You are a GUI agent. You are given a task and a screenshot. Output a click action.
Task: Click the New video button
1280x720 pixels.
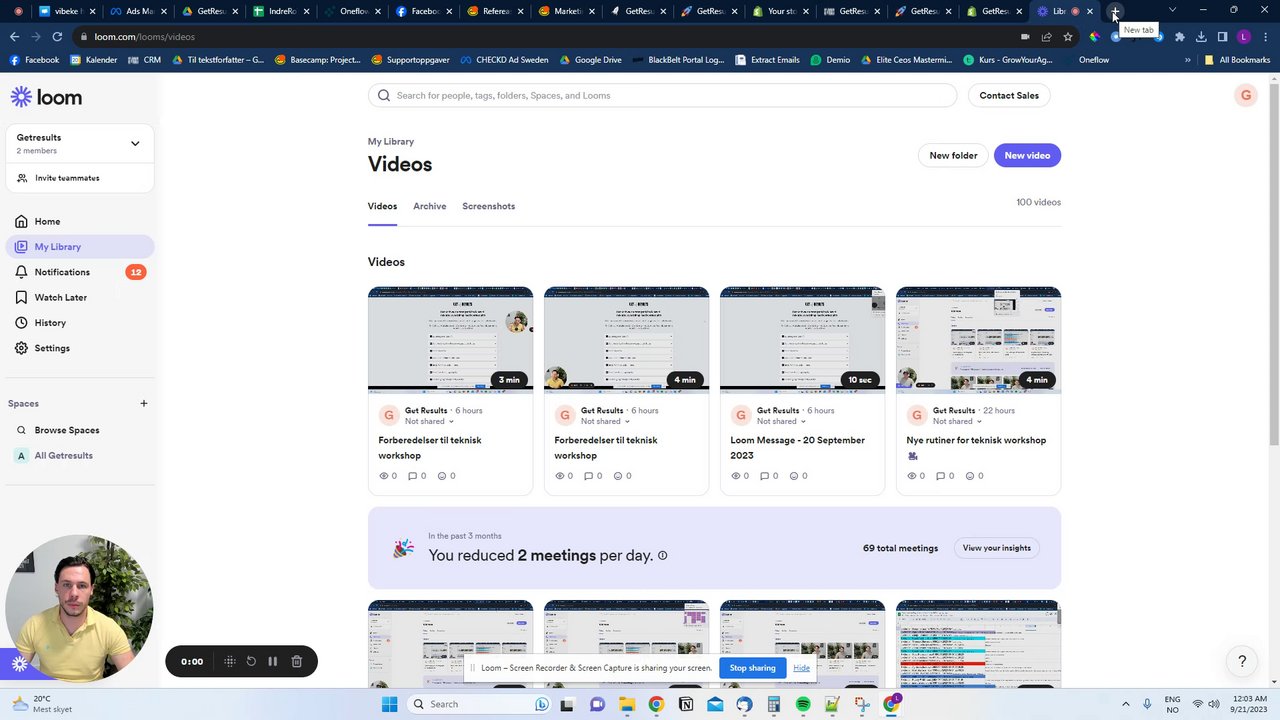tap(1027, 155)
